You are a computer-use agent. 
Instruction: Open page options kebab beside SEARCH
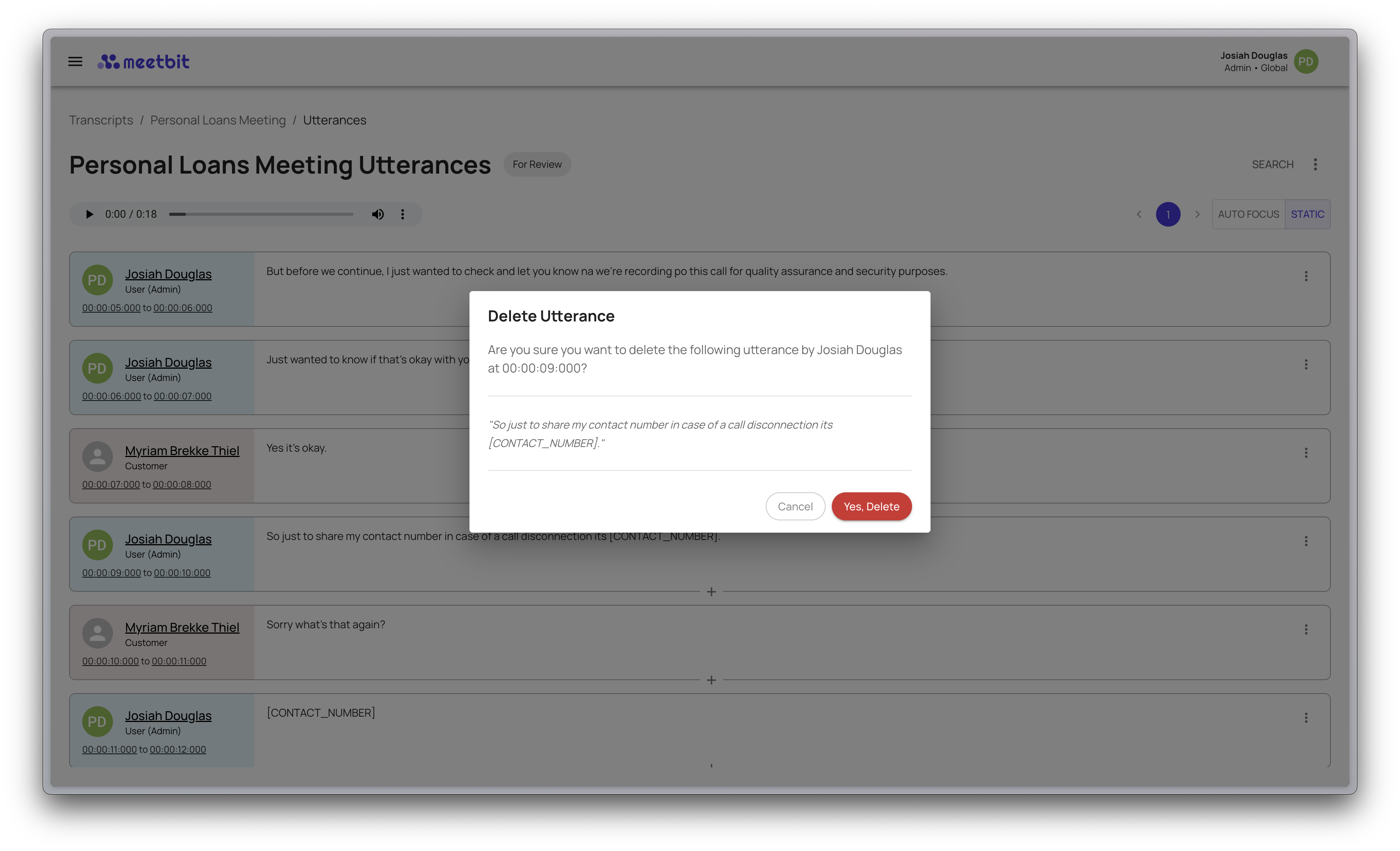click(1315, 164)
